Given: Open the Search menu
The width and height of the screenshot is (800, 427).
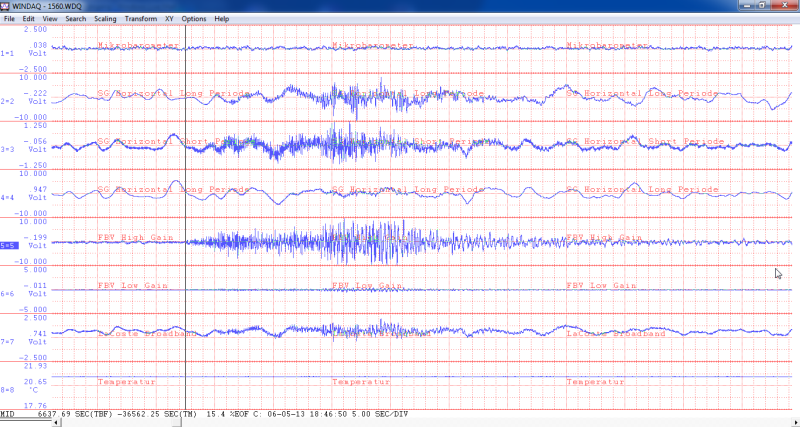Looking at the screenshot, I should [75, 19].
